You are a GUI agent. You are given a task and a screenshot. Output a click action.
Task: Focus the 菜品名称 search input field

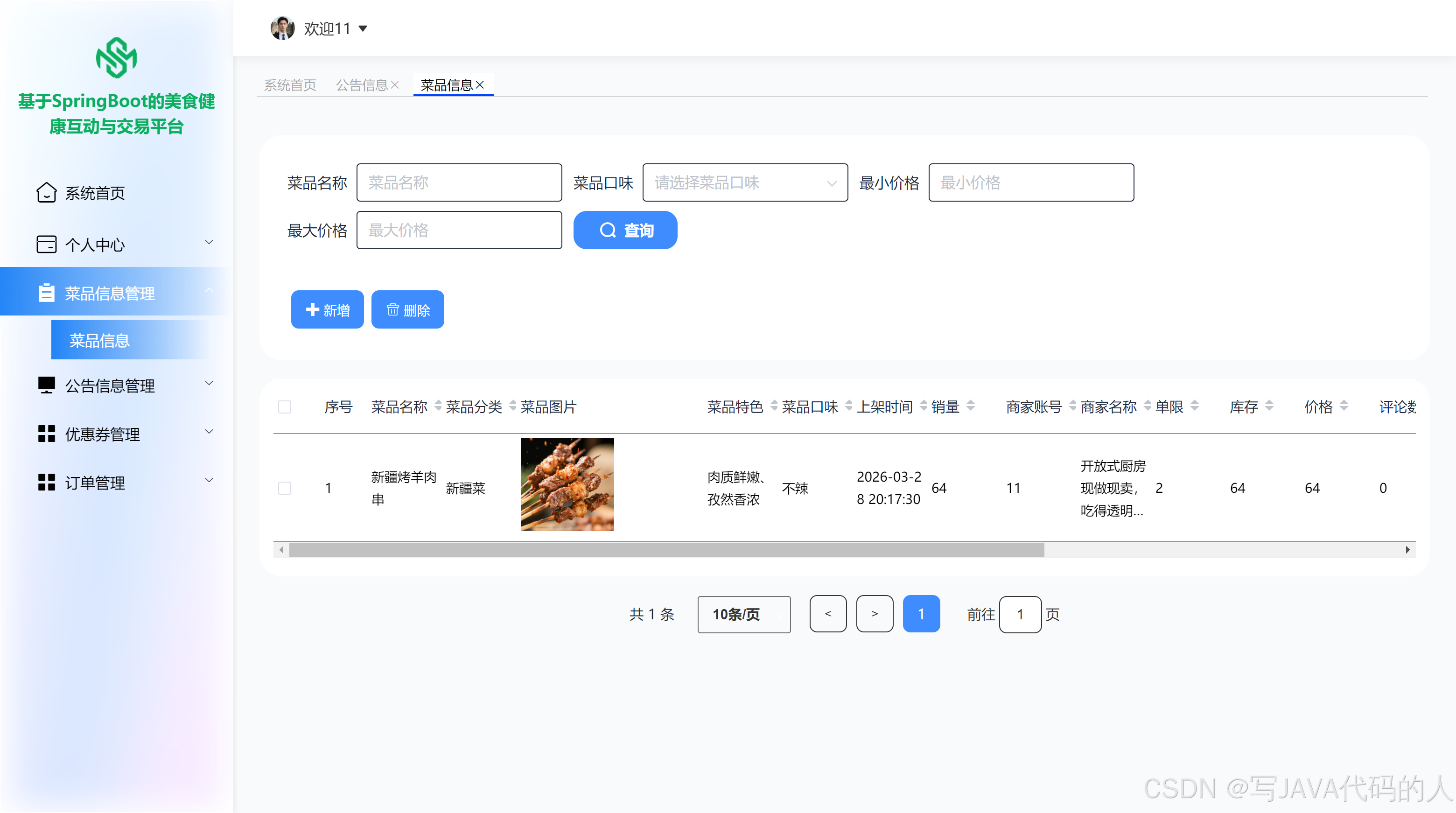click(x=459, y=182)
